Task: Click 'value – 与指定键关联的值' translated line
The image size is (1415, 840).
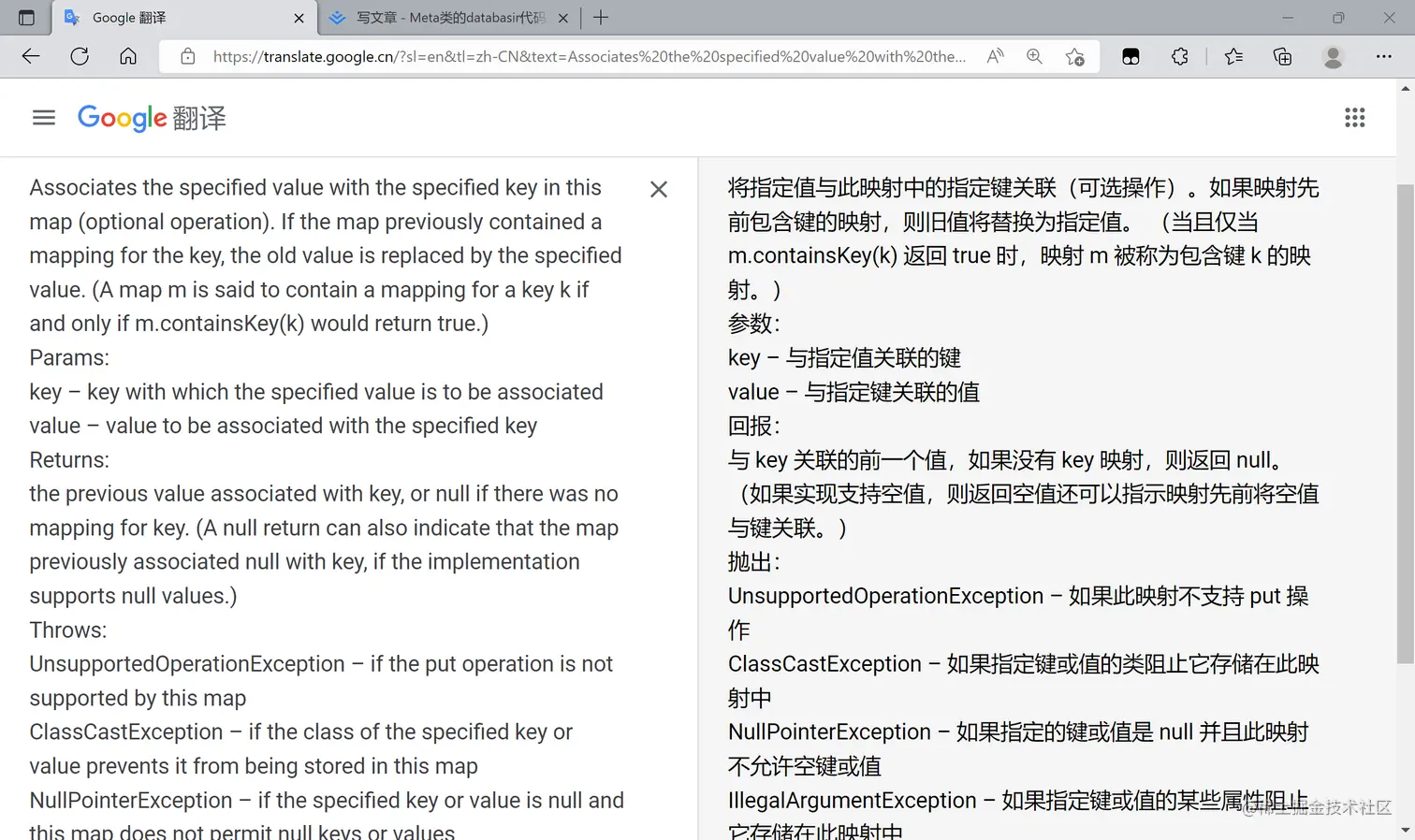Action: click(853, 391)
